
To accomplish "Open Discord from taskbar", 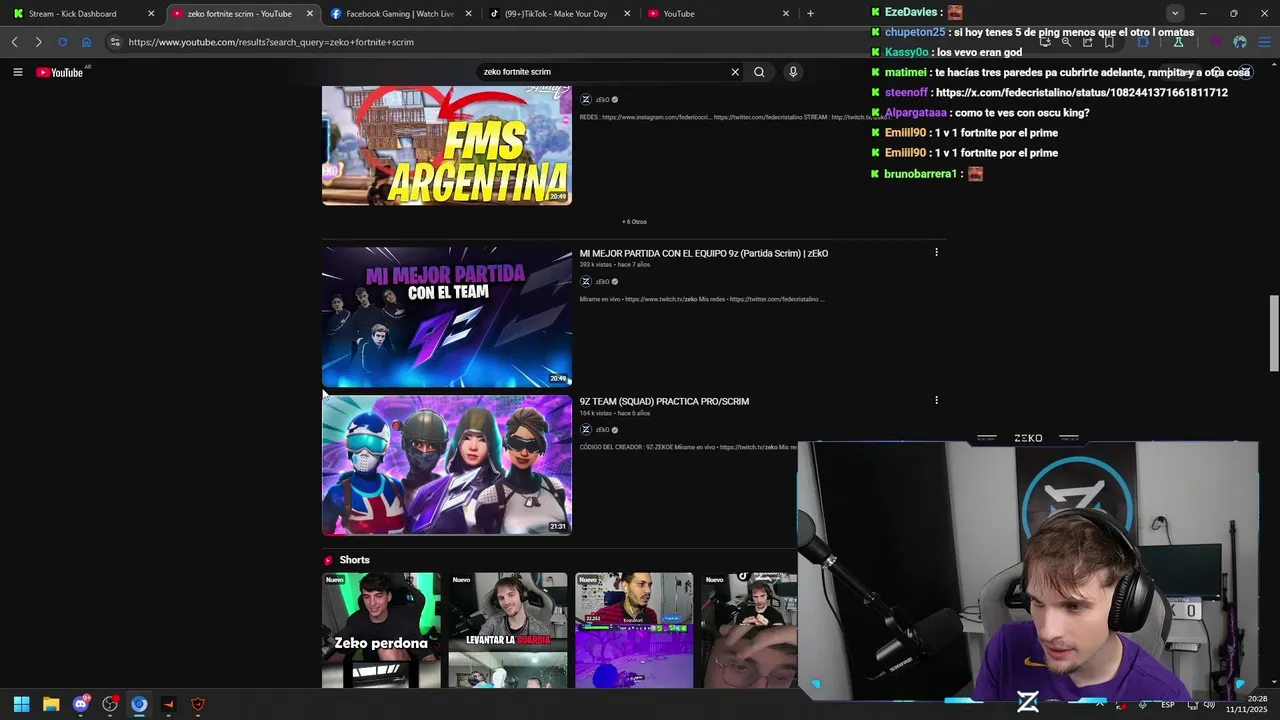I will pyautogui.click(x=80, y=704).
